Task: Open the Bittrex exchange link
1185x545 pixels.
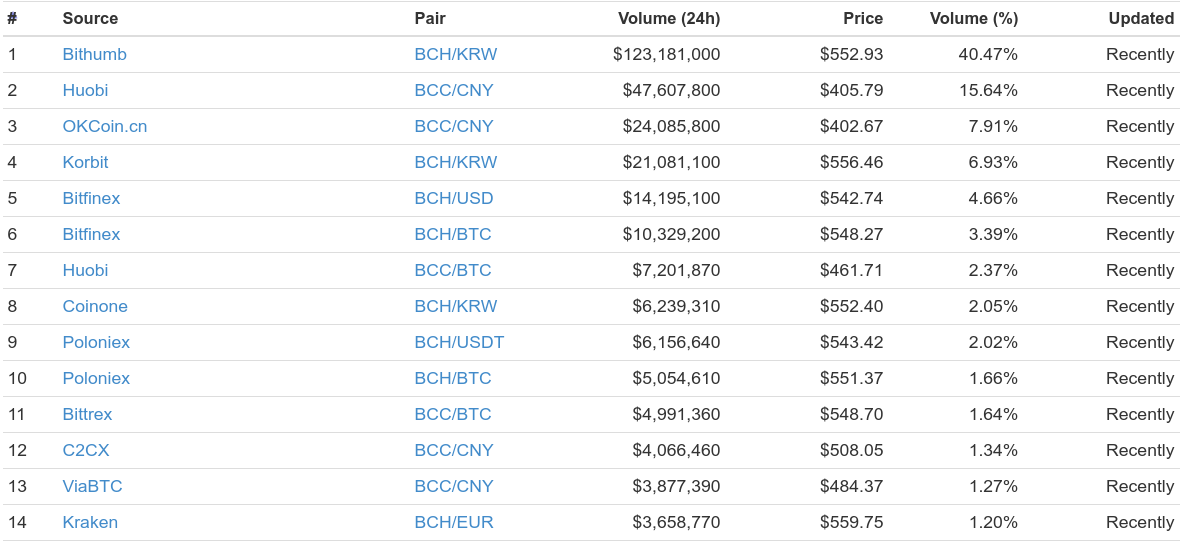Action: [88, 414]
